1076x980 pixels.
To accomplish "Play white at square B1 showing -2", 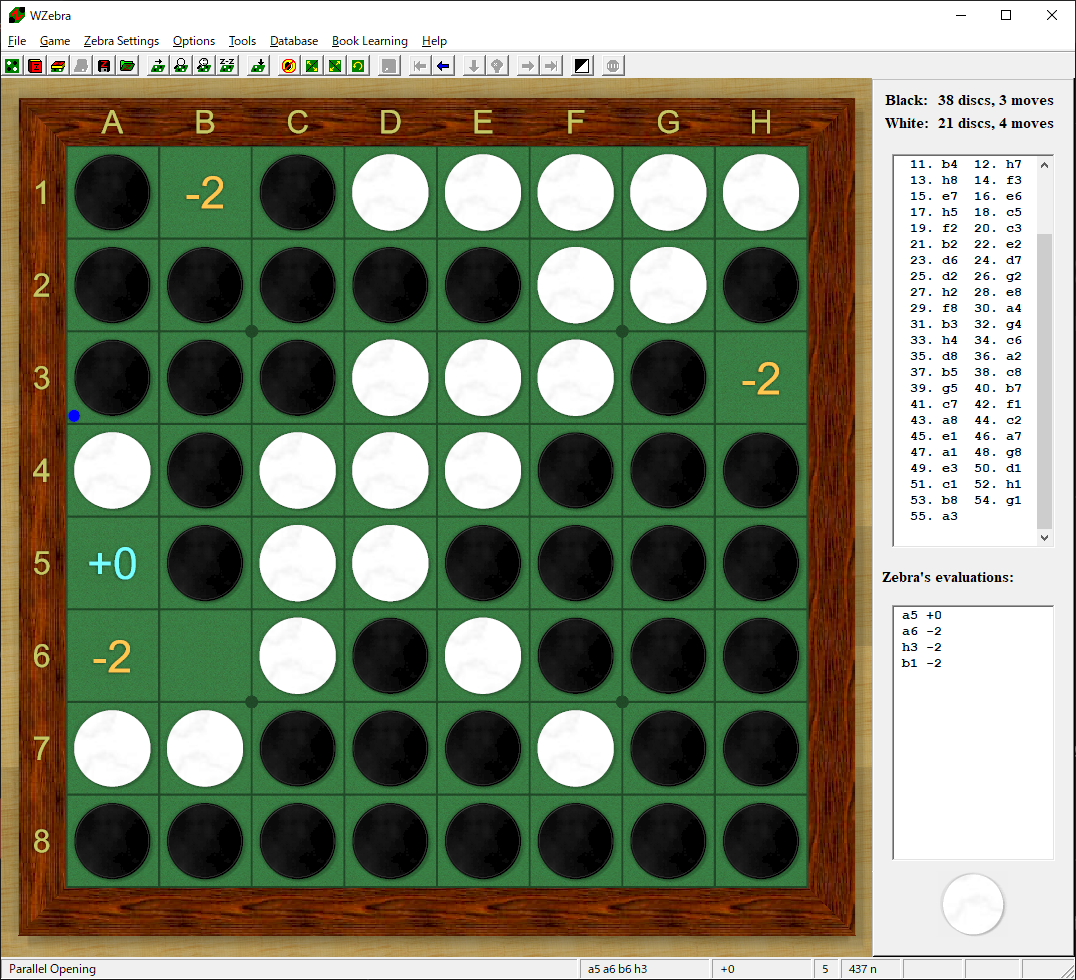I will tap(205, 193).
